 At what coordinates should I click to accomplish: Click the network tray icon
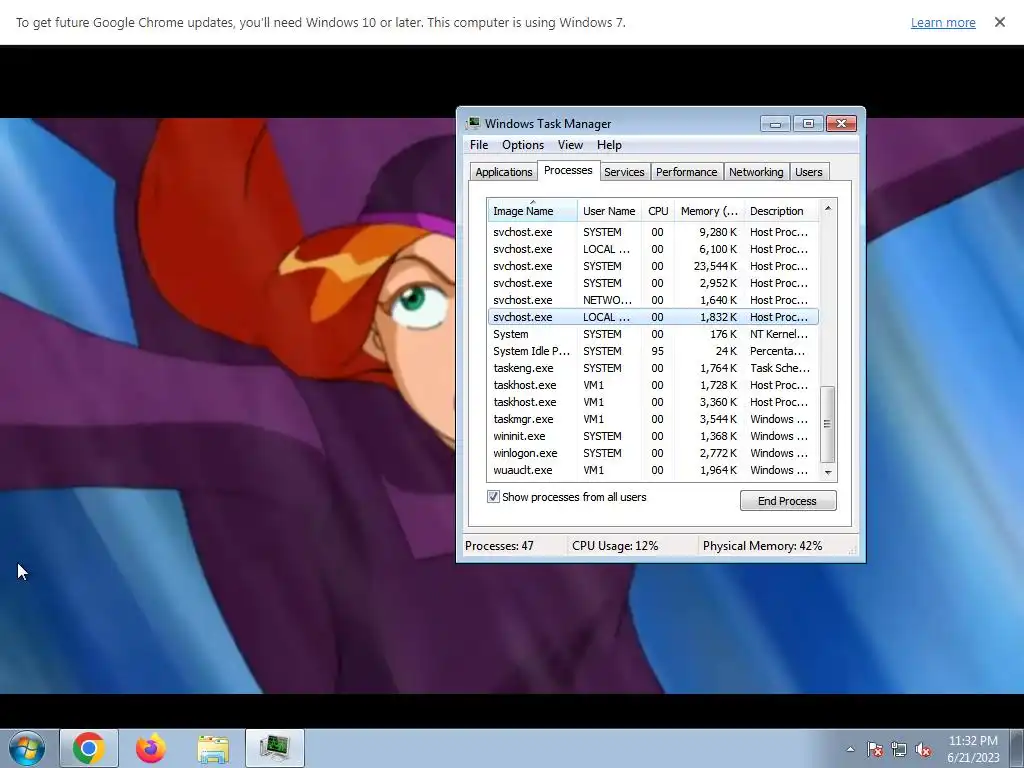(899, 749)
